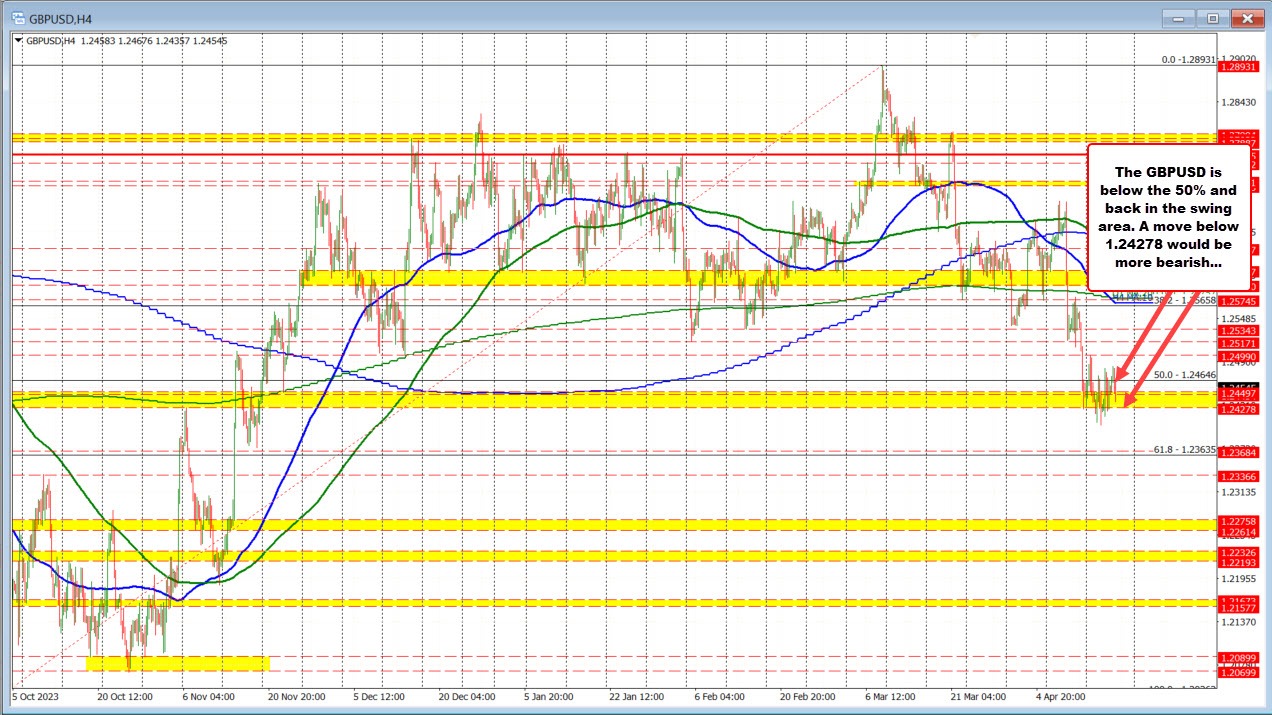Click the 1.23135 price scale value
The height and width of the screenshot is (715, 1272).
(1238, 492)
